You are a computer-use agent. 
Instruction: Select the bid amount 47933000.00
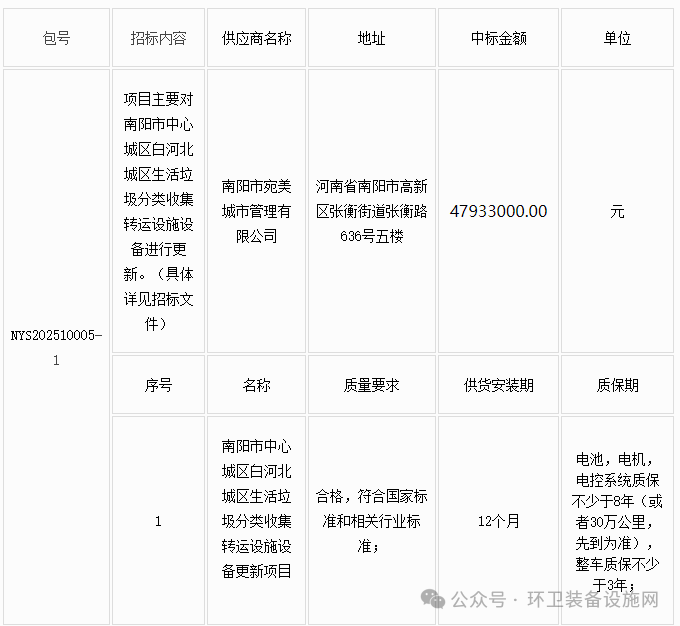pos(498,211)
